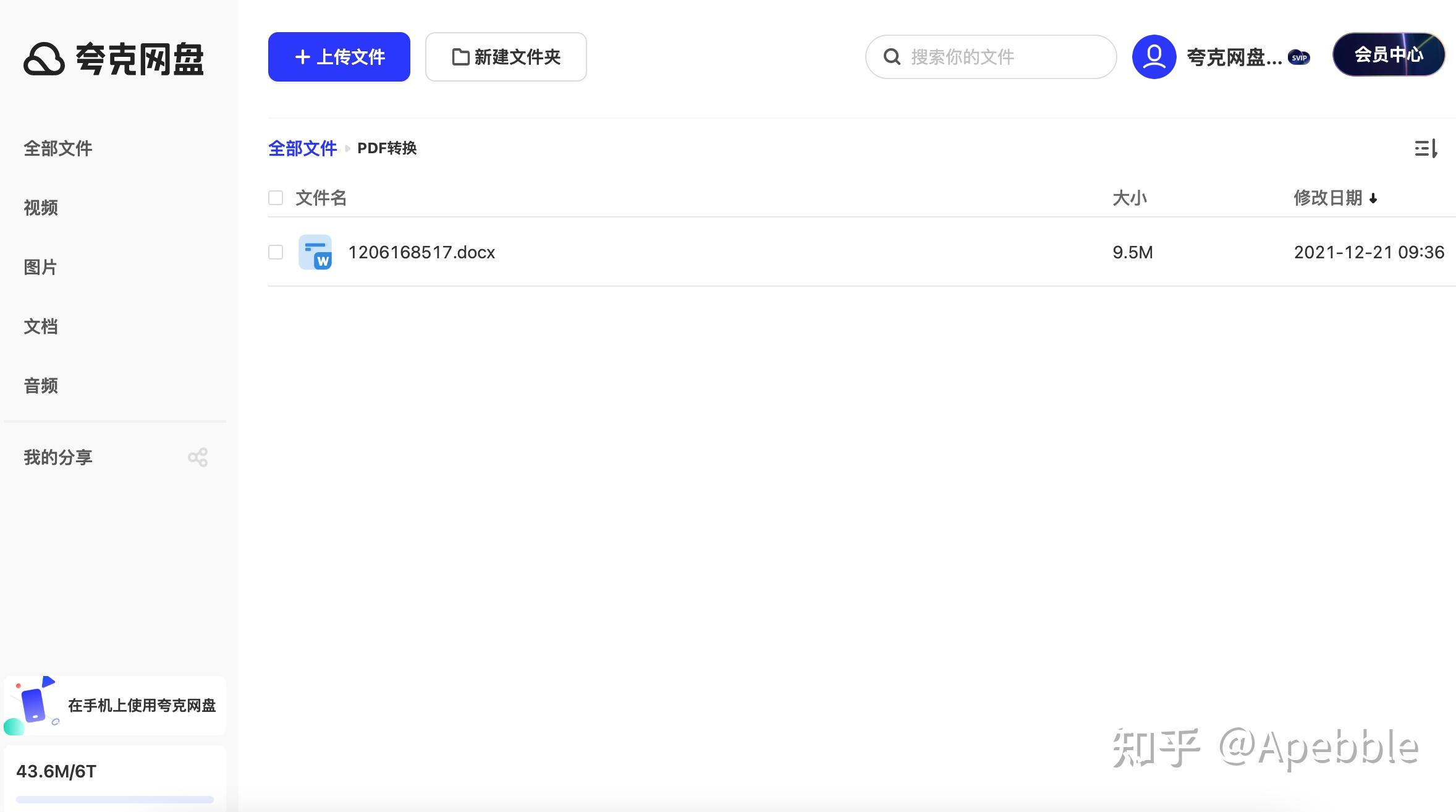
Task: Open the sort order list icon
Action: click(x=1426, y=148)
